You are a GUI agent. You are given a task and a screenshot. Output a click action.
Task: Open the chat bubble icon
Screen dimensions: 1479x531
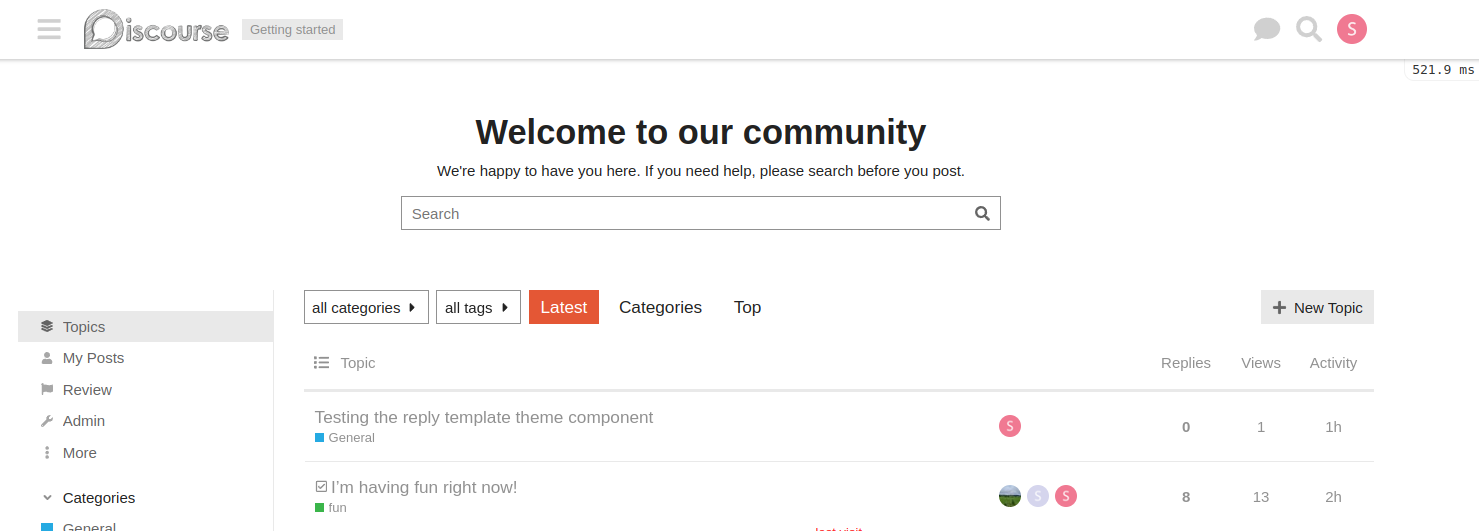(x=1266, y=29)
